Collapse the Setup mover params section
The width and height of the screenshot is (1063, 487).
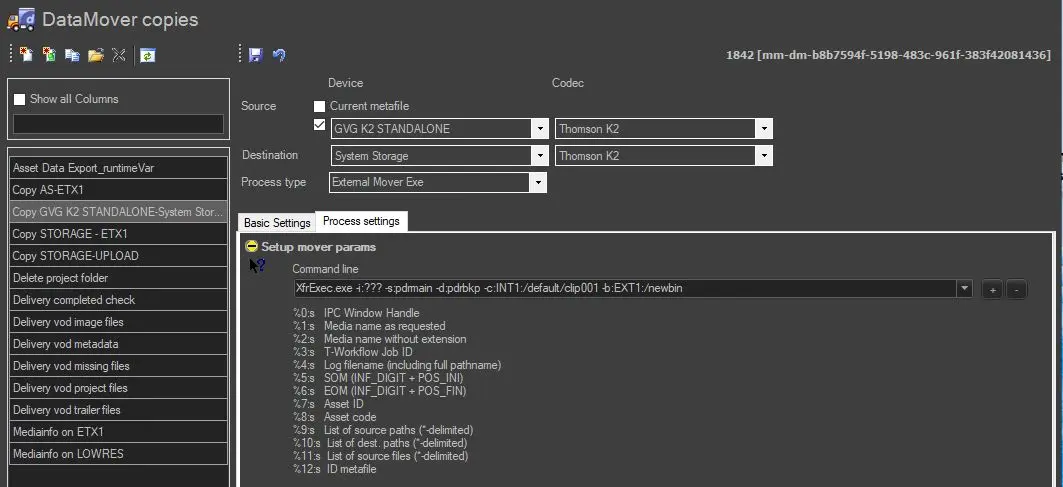(252, 246)
